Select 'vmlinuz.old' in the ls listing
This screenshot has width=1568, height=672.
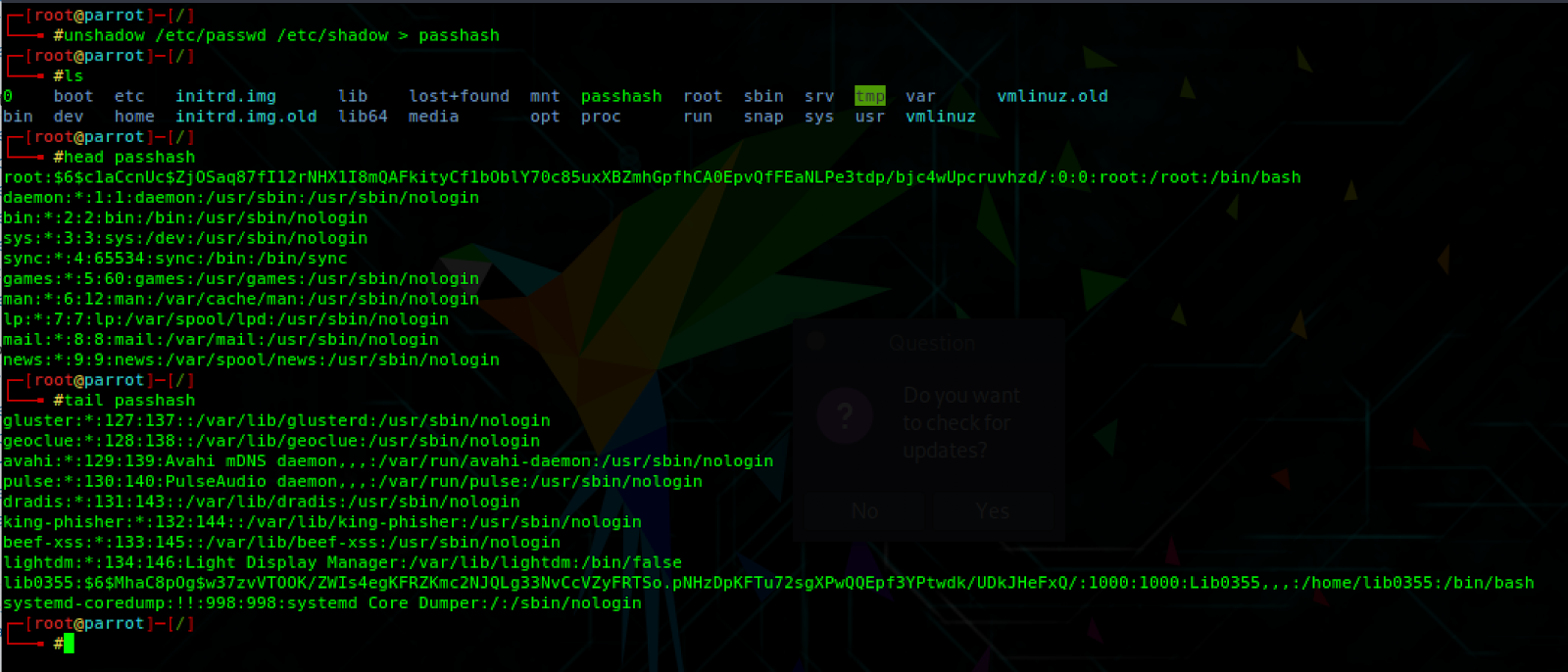pos(1053,96)
